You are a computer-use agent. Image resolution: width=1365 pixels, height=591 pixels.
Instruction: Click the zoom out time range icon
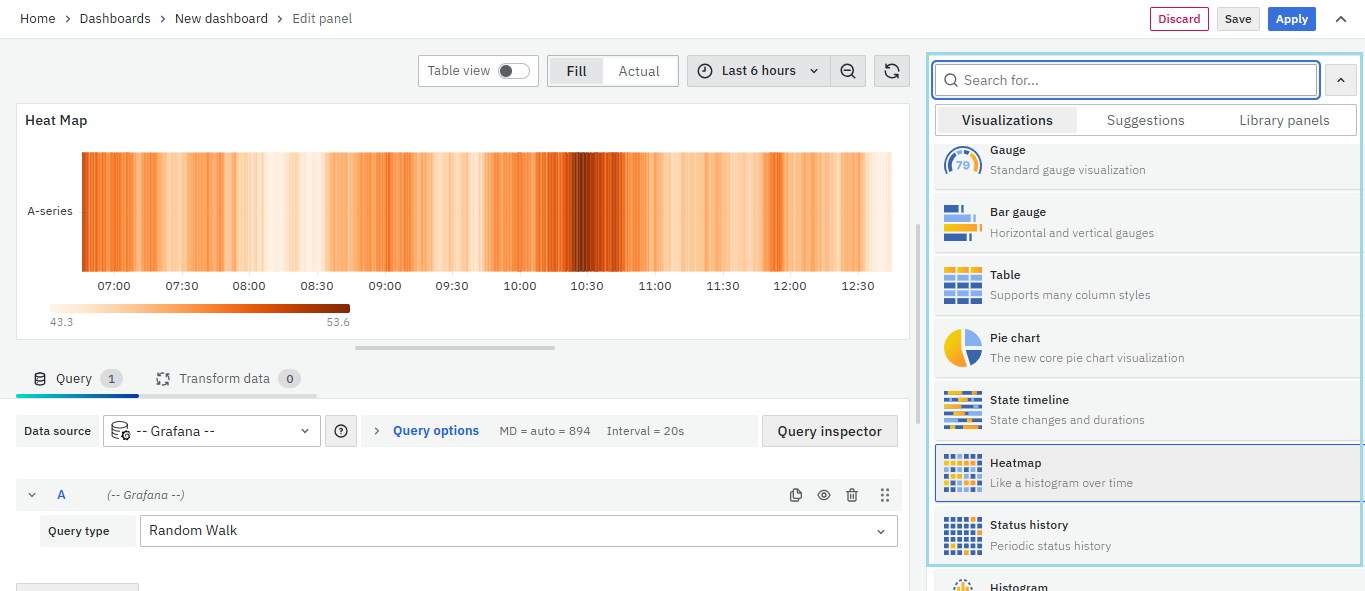[848, 71]
